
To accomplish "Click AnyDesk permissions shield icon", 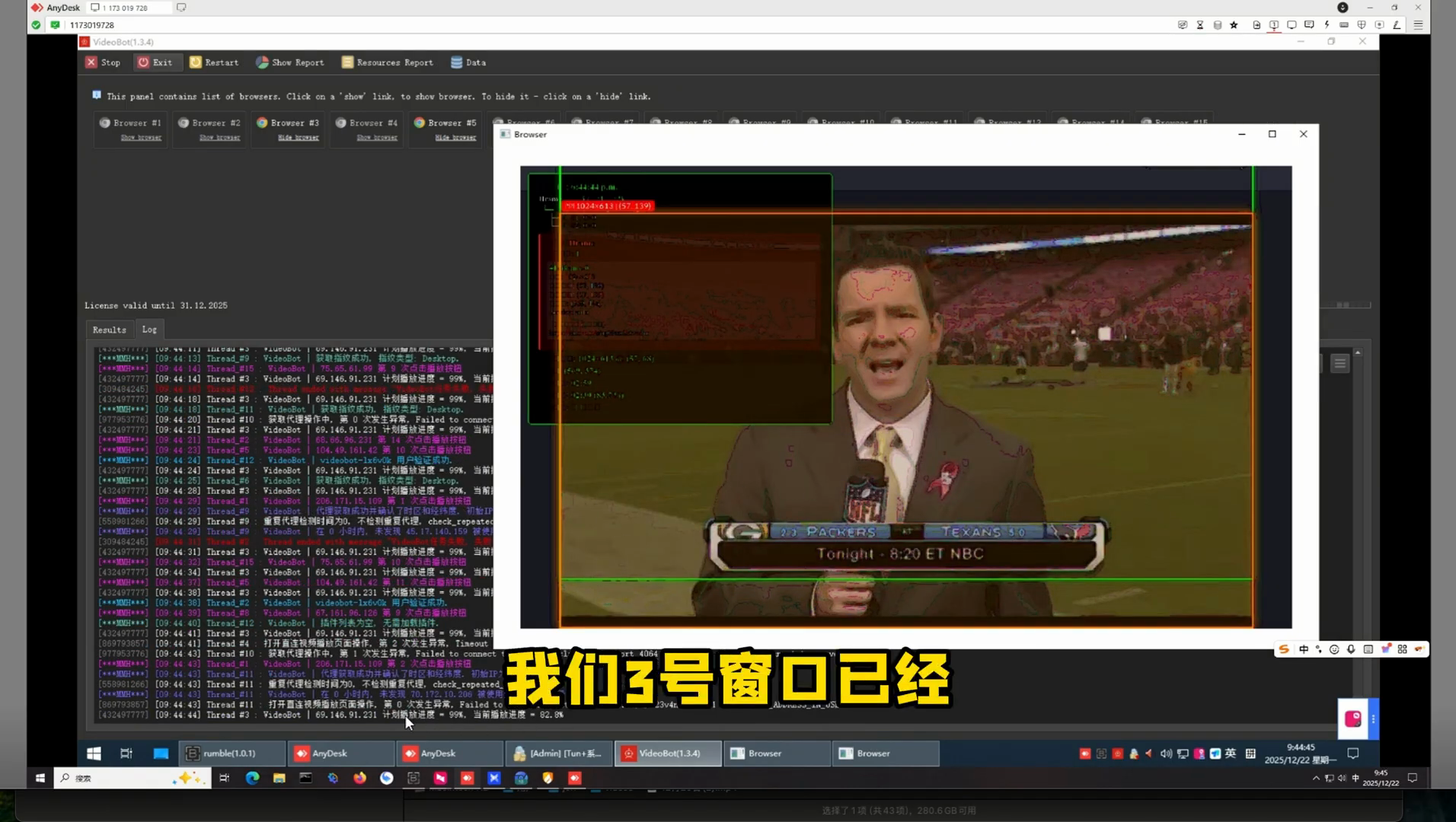I will point(1362,25).
